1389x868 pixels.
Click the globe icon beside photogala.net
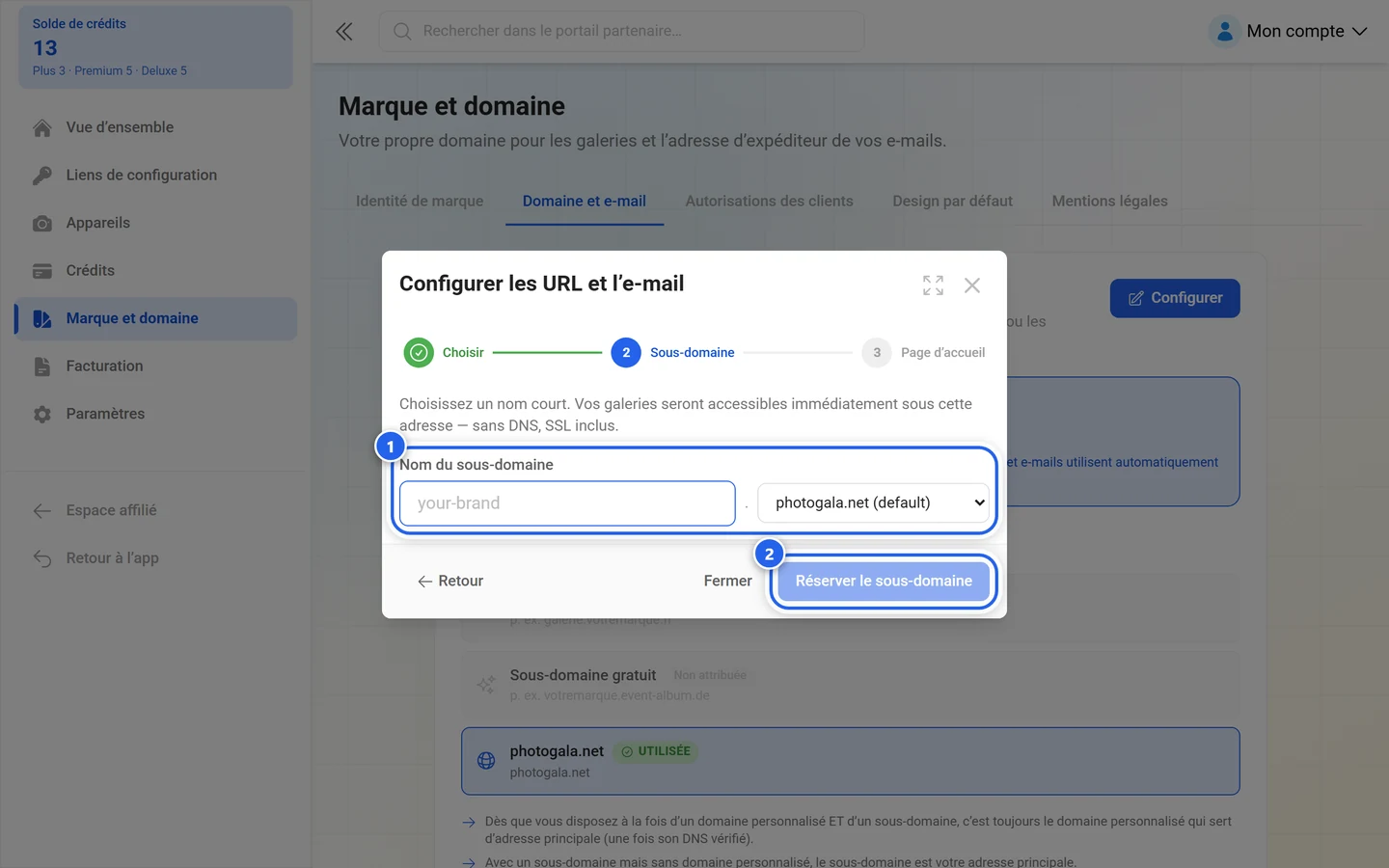(486, 761)
